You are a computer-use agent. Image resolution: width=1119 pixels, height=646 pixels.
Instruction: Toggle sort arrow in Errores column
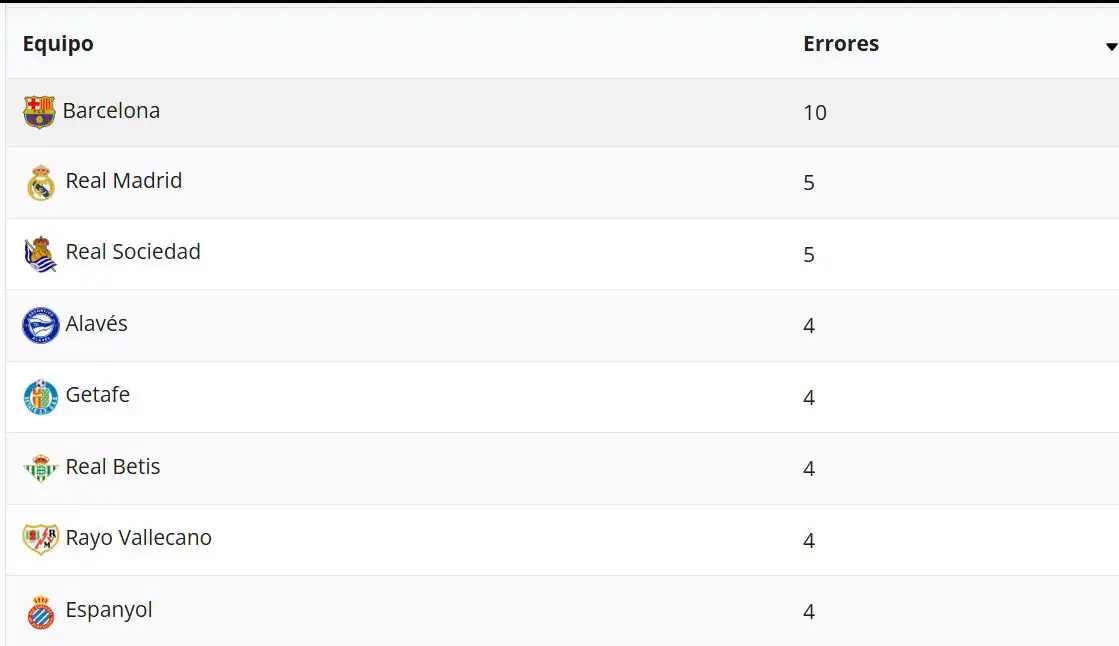1110,47
